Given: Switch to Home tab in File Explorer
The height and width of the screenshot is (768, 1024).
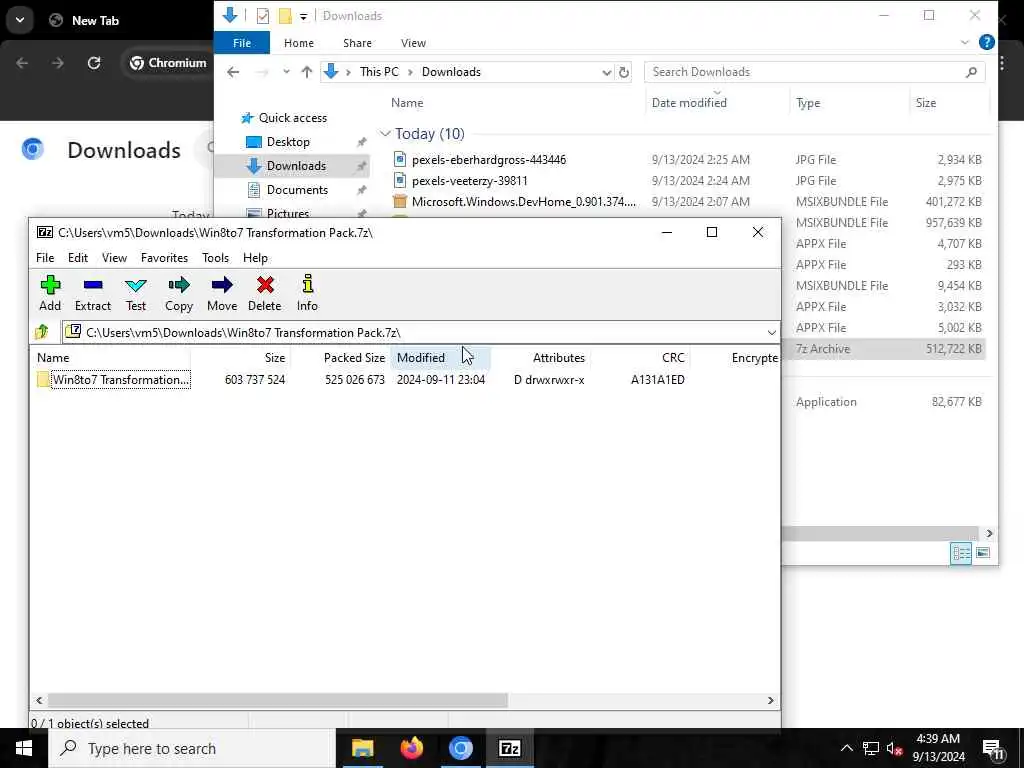Looking at the screenshot, I should click(298, 43).
